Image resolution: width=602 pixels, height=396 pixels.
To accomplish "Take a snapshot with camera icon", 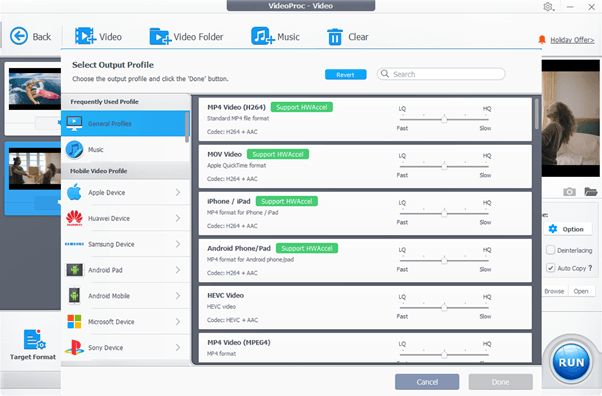I will [x=569, y=191].
